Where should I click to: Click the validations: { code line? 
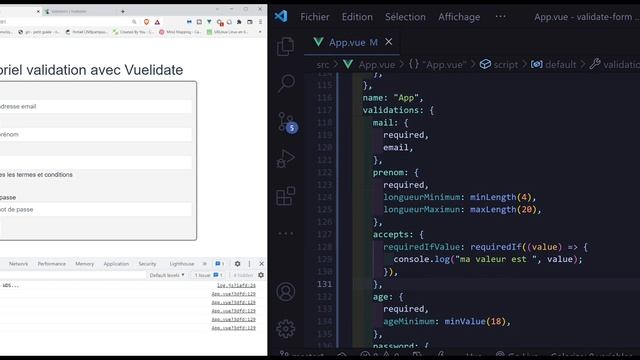[398, 110]
